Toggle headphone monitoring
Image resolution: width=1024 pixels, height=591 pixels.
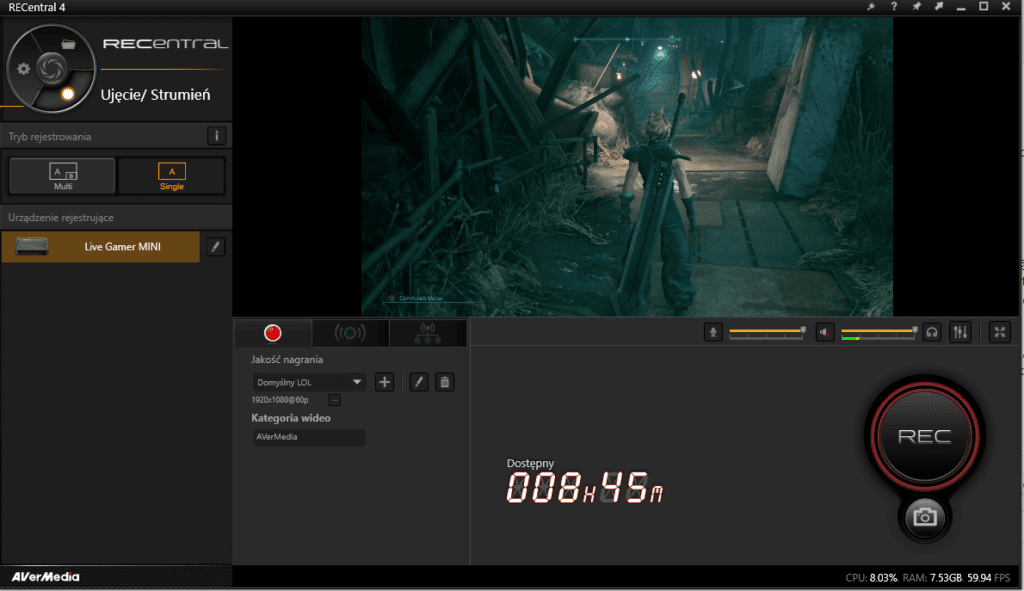pyautogui.click(x=932, y=332)
